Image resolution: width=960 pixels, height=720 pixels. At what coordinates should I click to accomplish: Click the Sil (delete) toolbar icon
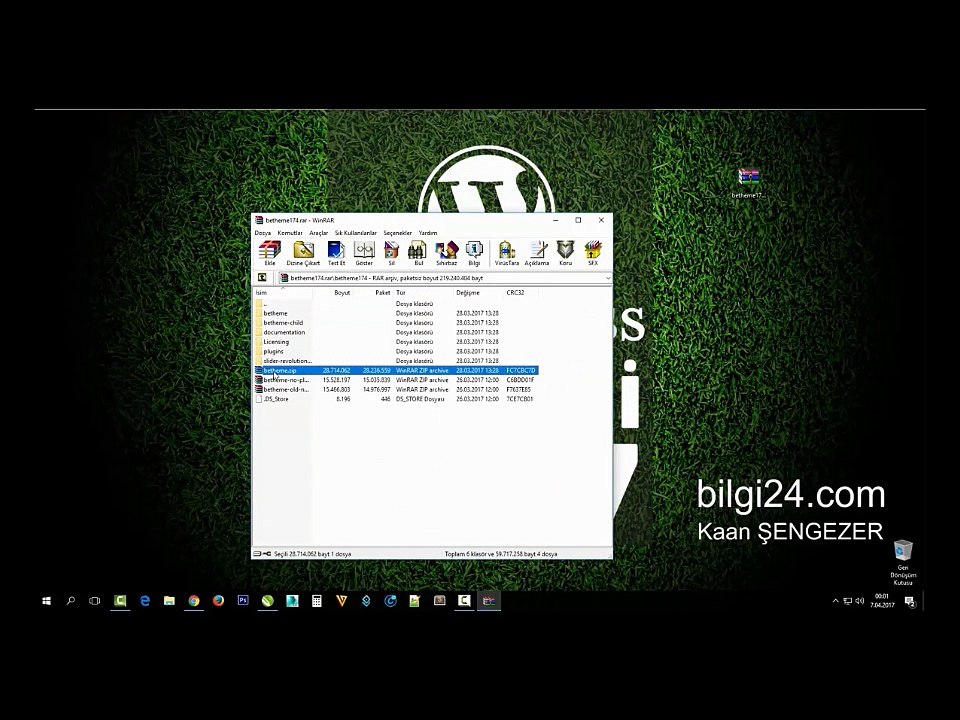[x=391, y=253]
